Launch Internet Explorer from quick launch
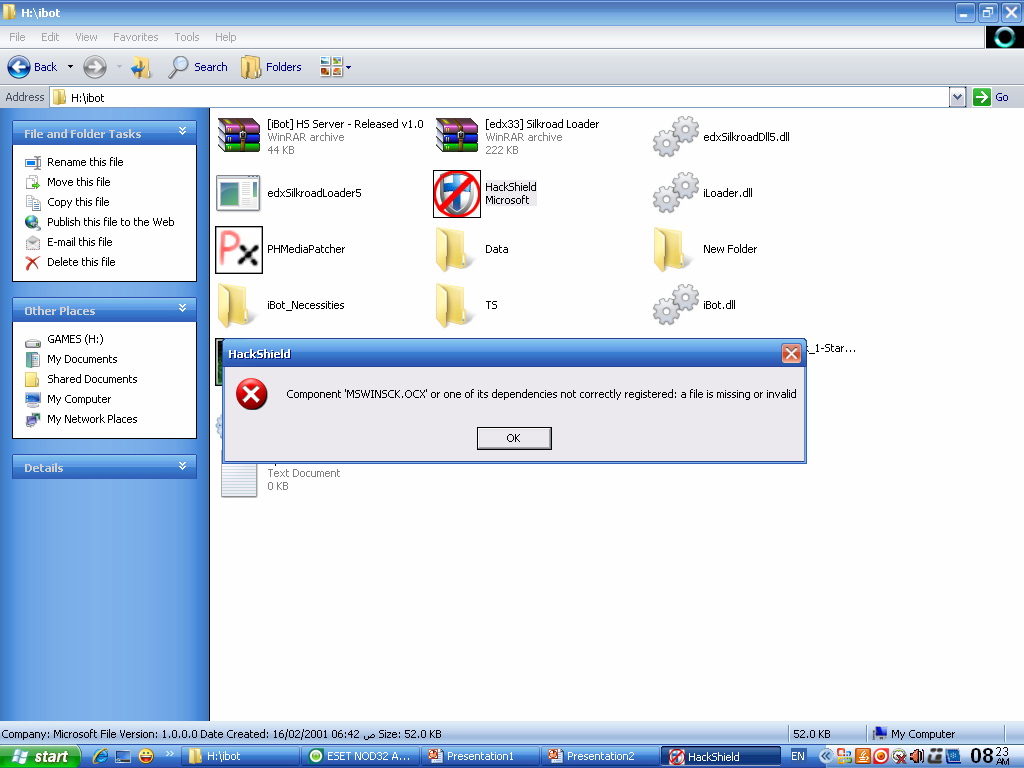The width and height of the screenshot is (1024, 768). 100,756
